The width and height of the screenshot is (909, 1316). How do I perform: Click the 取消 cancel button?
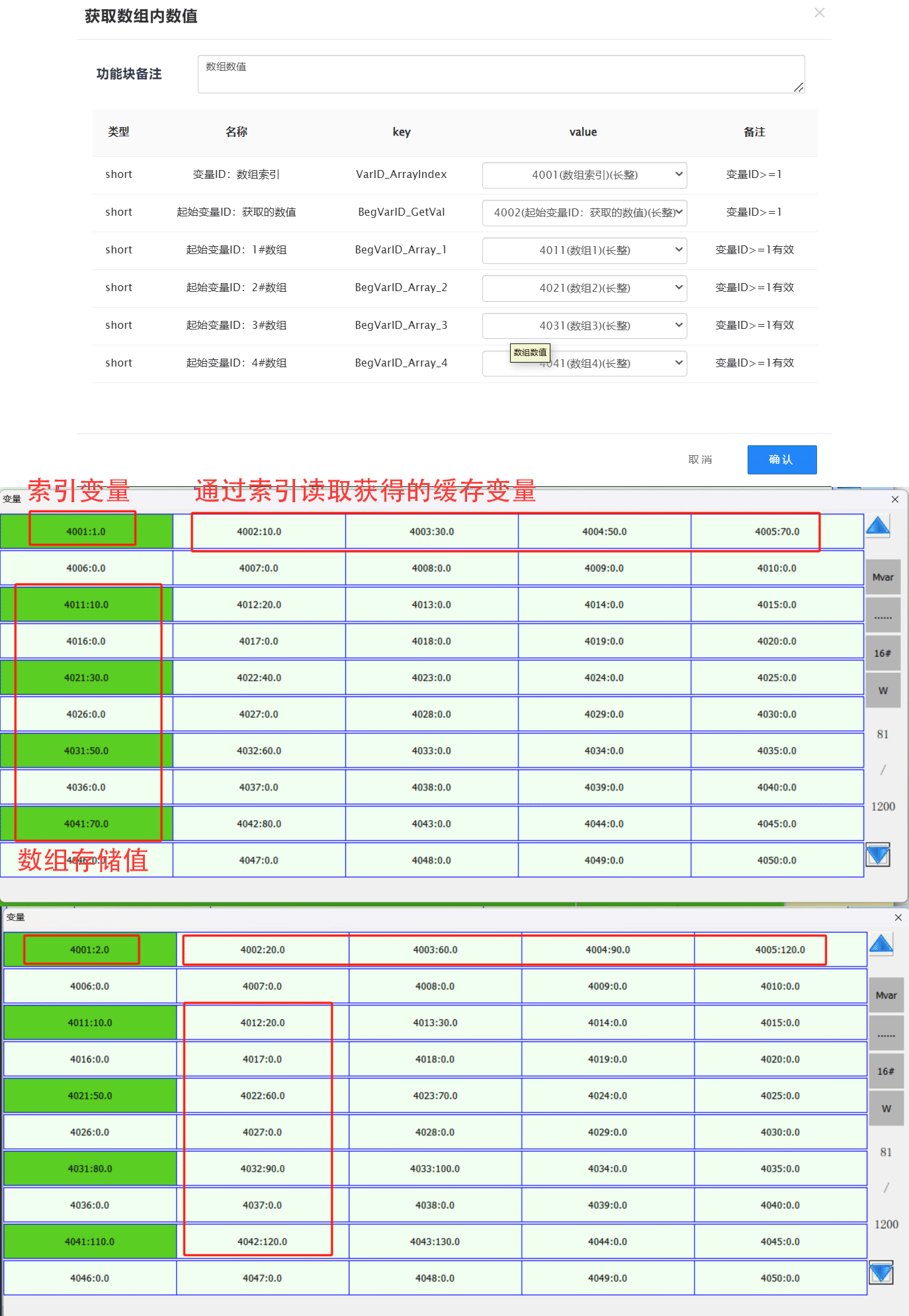click(x=700, y=459)
